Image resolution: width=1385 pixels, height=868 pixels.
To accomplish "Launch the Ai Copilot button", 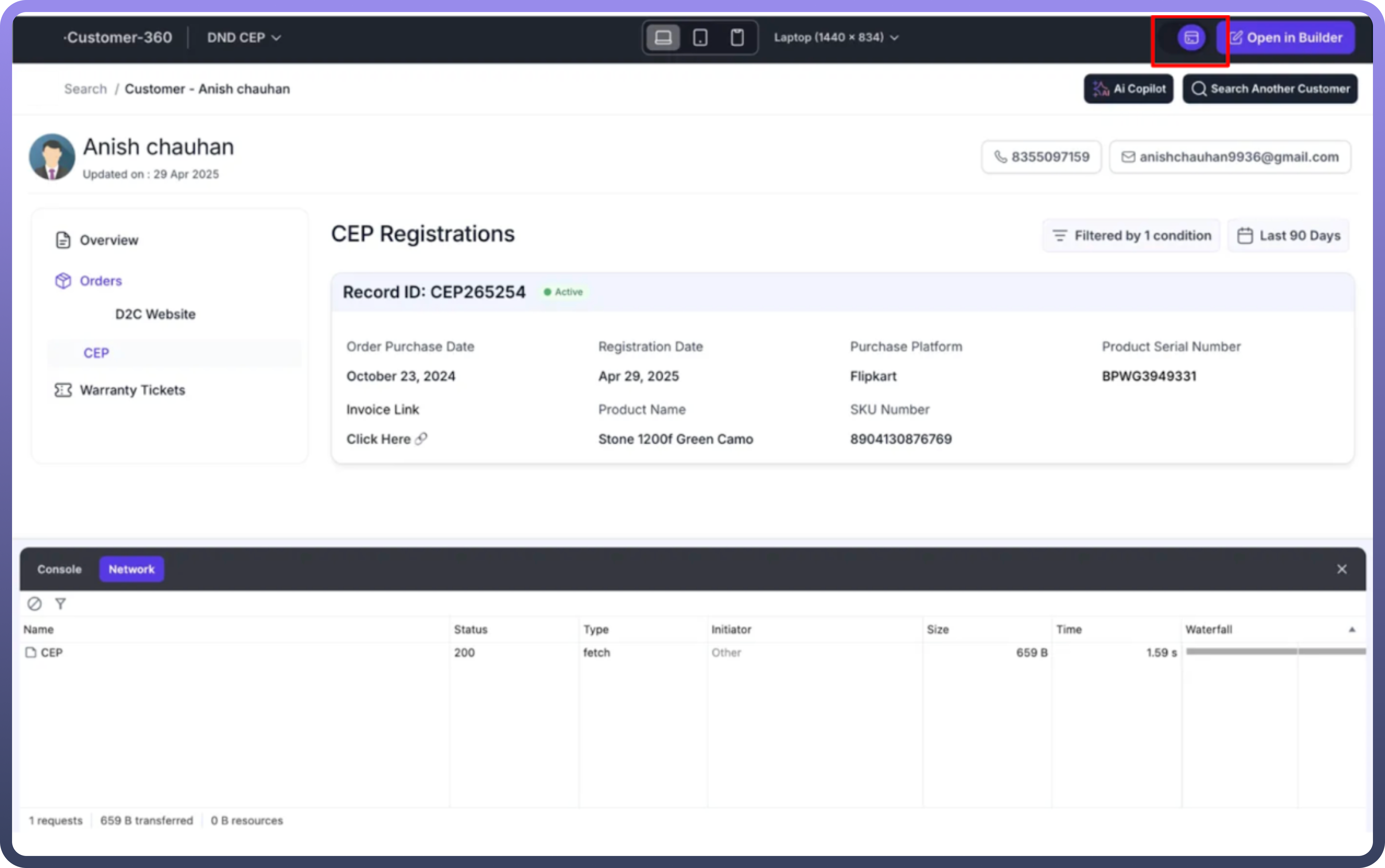I will pyautogui.click(x=1128, y=89).
